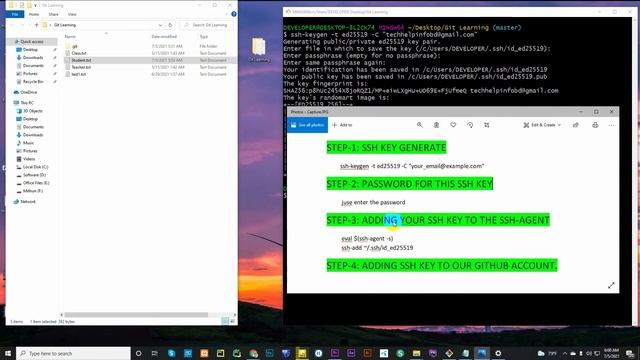Open Recycle Bin under Quick access
The height and width of the screenshot is (360, 640).
click(33, 82)
